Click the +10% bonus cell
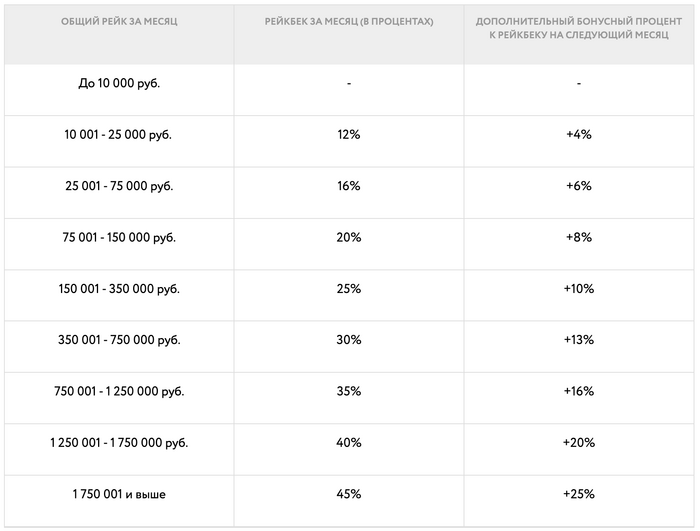The width and height of the screenshot is (700, 531). click(579, 289)
